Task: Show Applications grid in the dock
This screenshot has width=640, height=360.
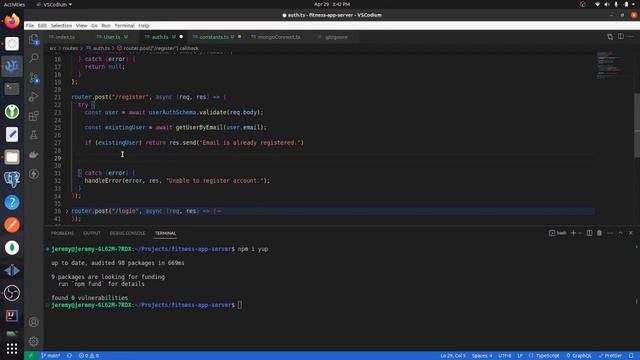Action: (12, 349)
